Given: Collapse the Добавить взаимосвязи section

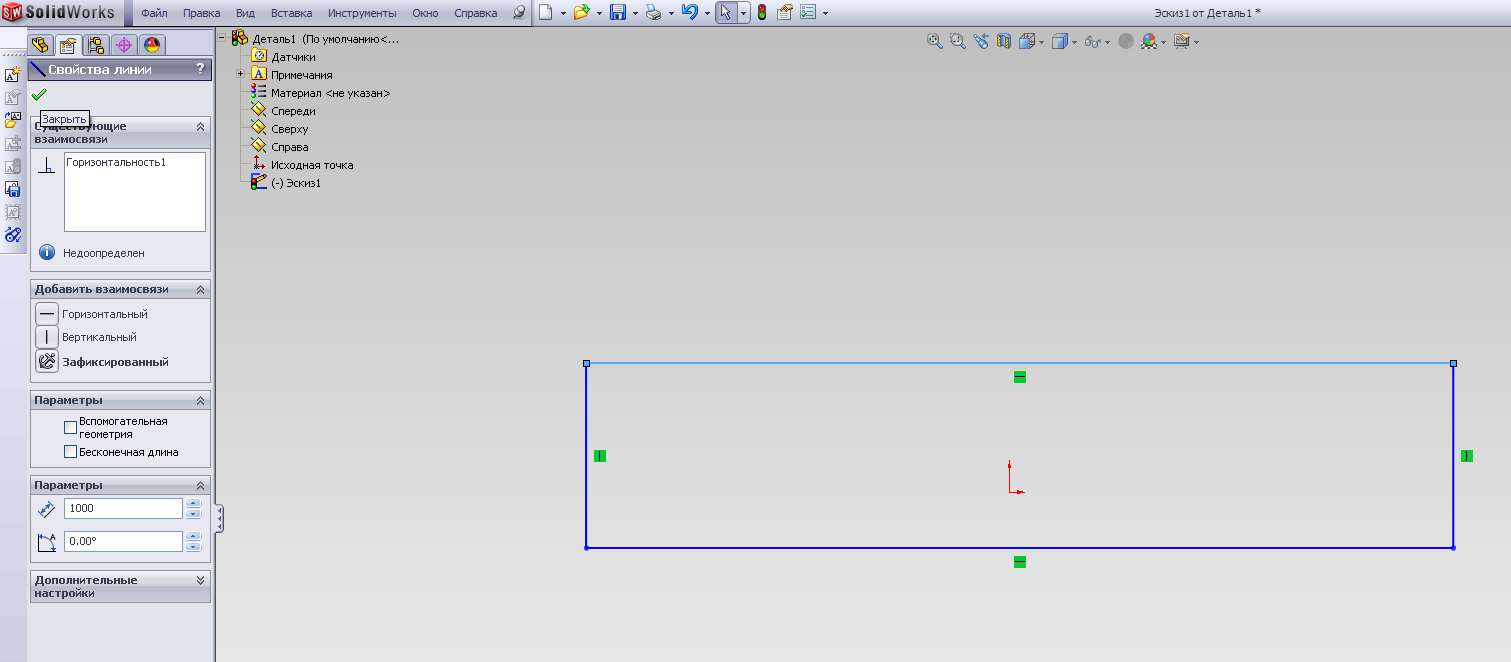Looking at the screenshot, I should pos(200,289).
